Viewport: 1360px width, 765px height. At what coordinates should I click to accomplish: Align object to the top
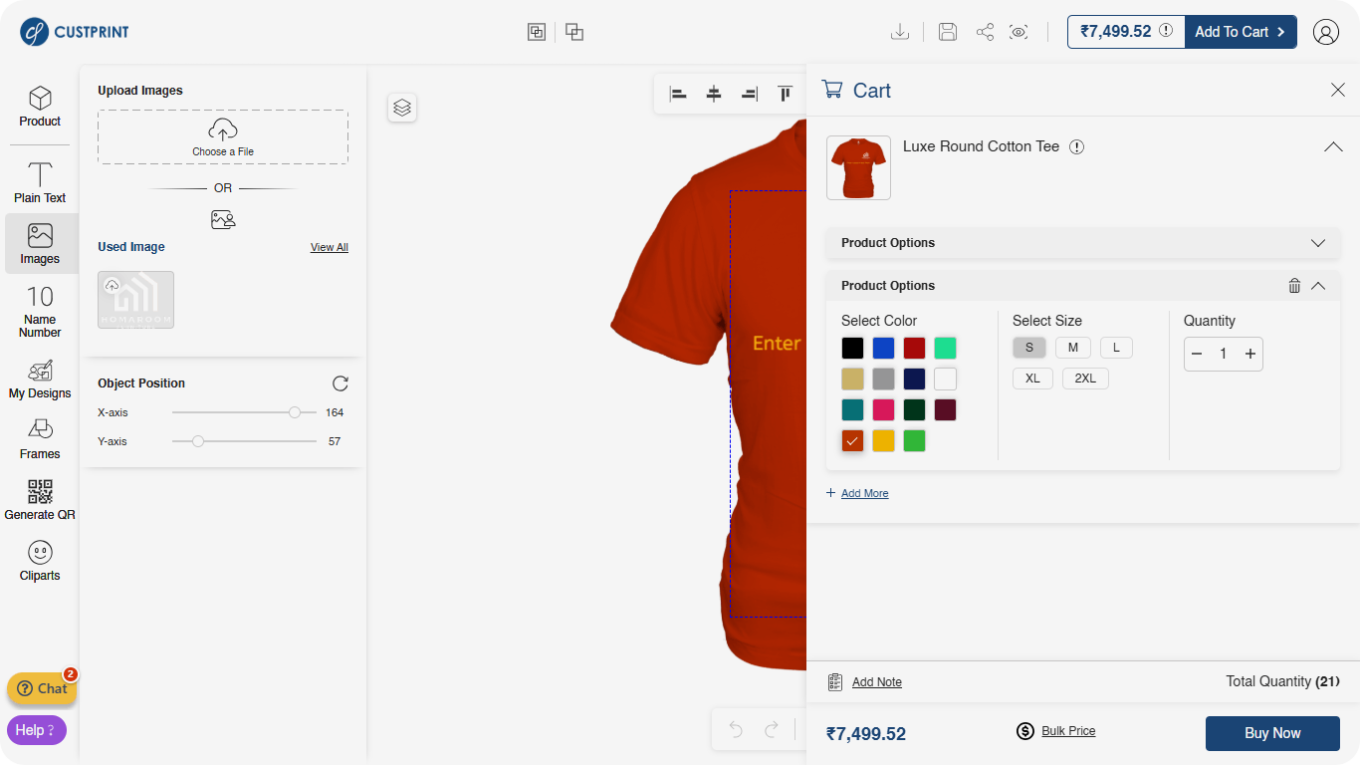point(785,94)
